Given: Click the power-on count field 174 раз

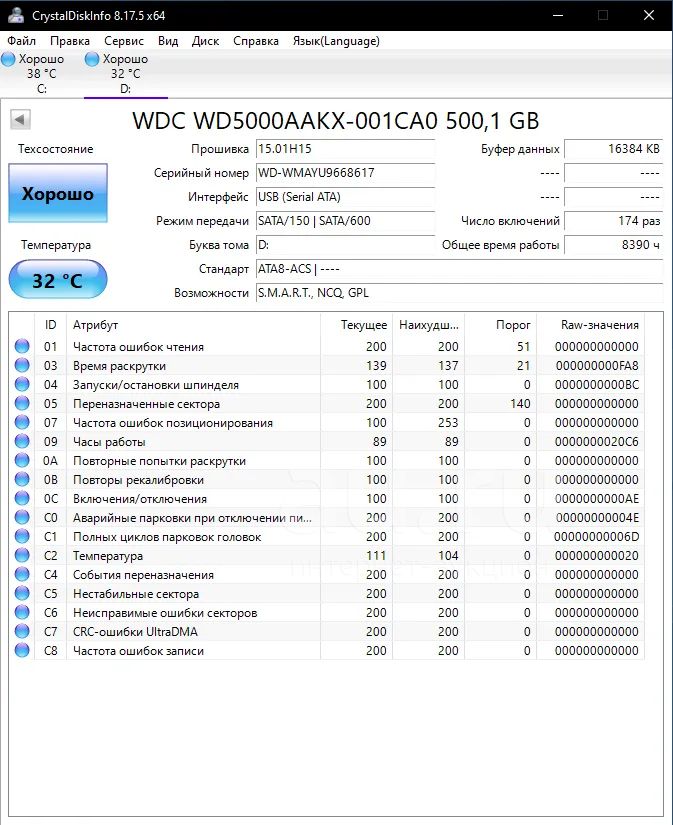Looking at the screenshot, I should click(x=613, y=221).
